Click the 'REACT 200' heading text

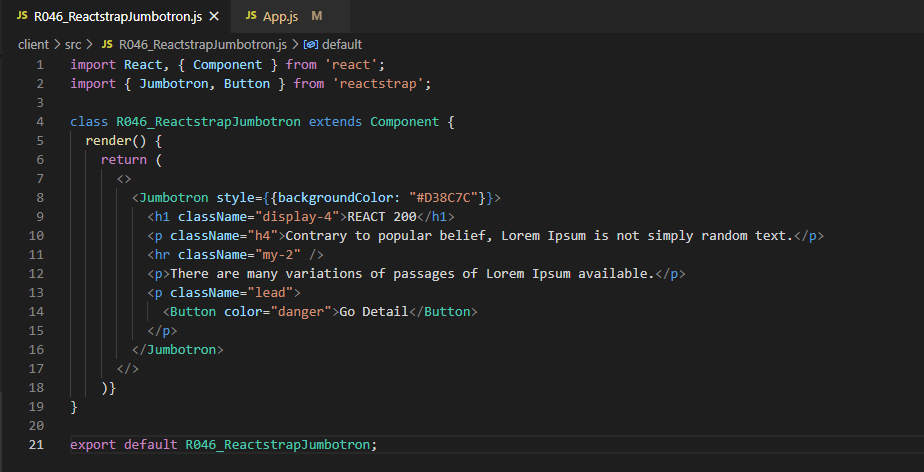[x=382, y=216]
